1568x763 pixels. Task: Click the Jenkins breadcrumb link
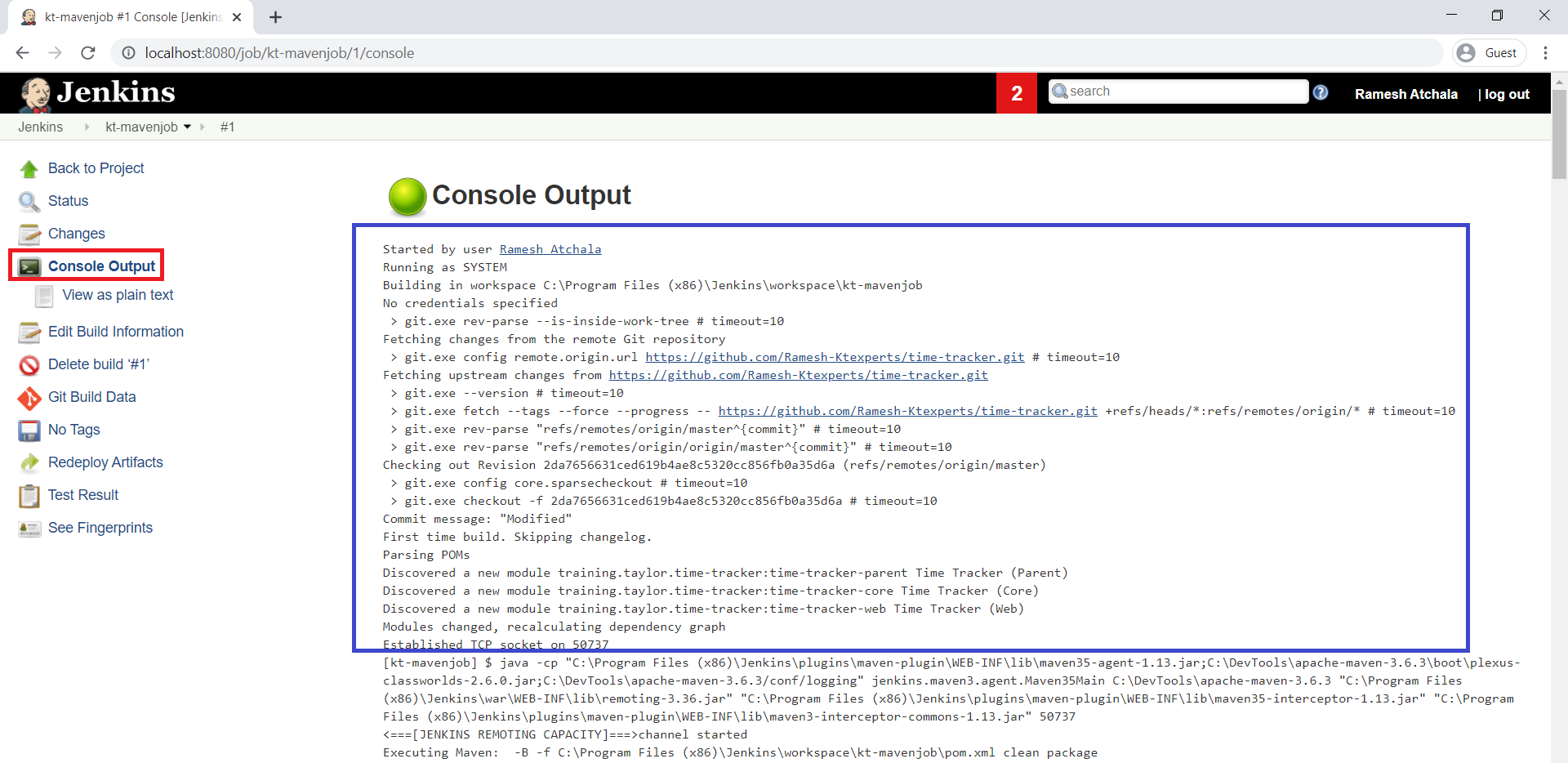tap(41, 127)
